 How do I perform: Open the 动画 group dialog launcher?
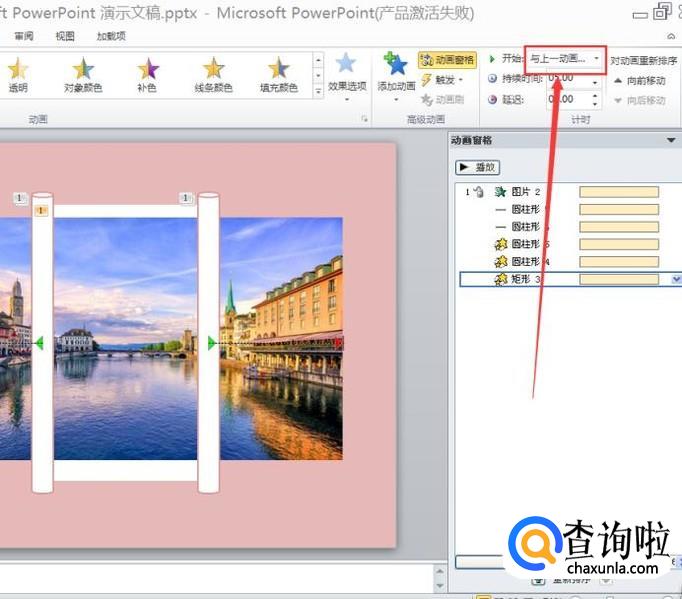364,119
